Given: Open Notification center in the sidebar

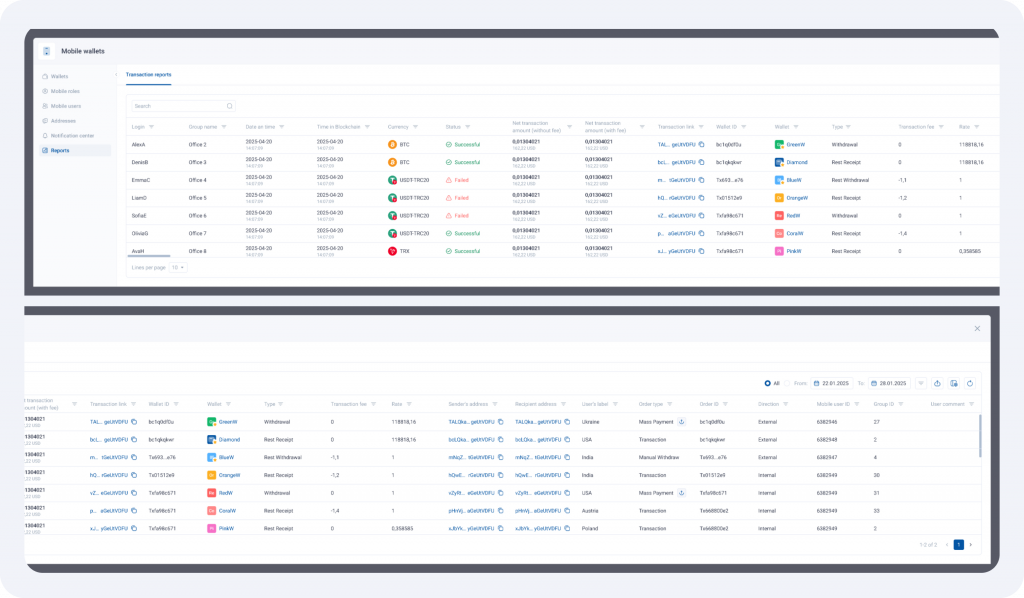Looking at the screenshot, I should click(x=72, y=135).
